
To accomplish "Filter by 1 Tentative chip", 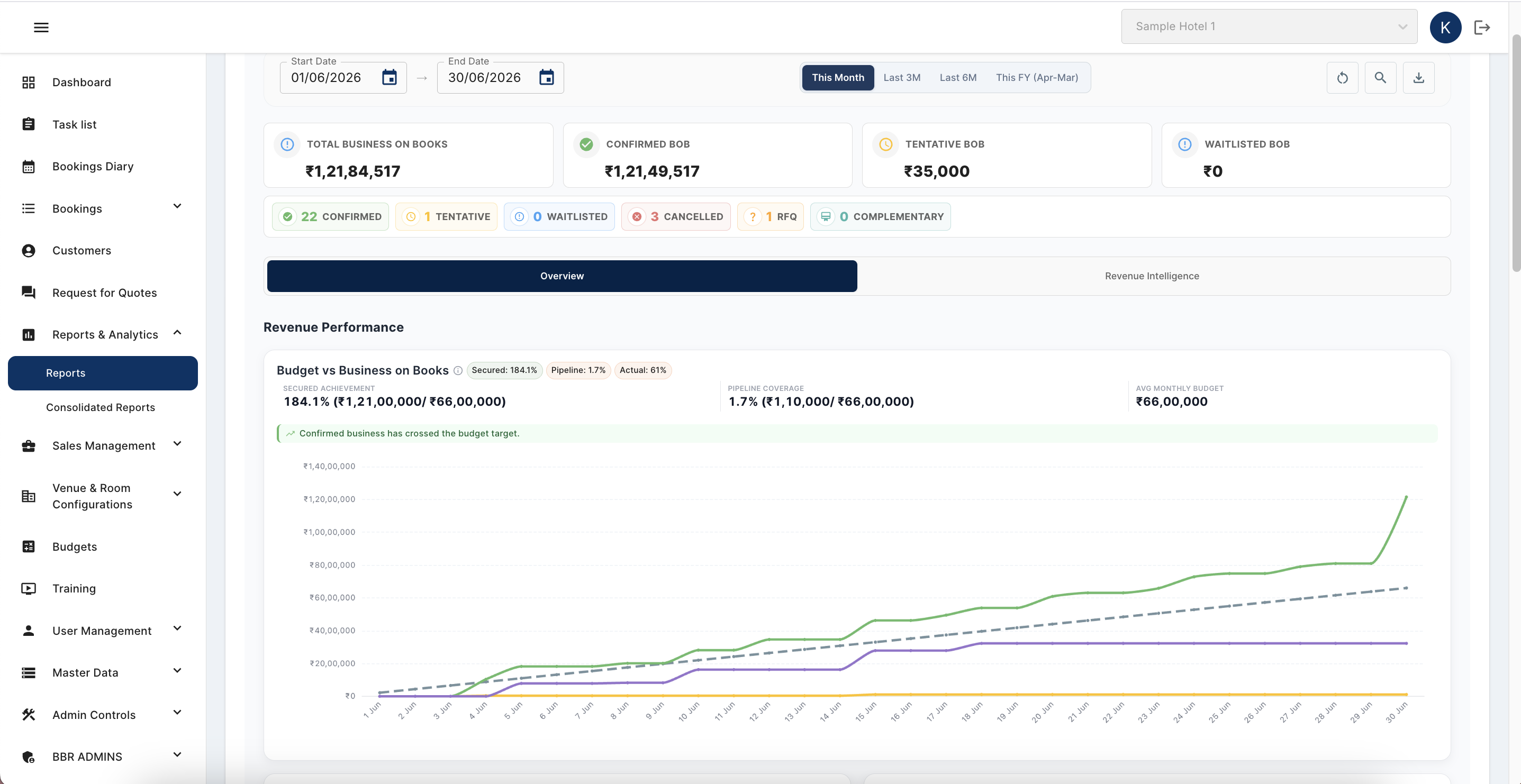I will [x=446, y=217].
